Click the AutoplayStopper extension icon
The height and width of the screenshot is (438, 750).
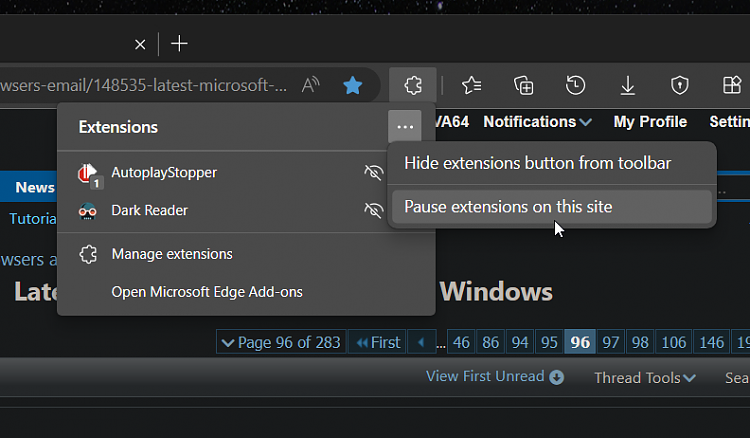[x=88, y=174]
